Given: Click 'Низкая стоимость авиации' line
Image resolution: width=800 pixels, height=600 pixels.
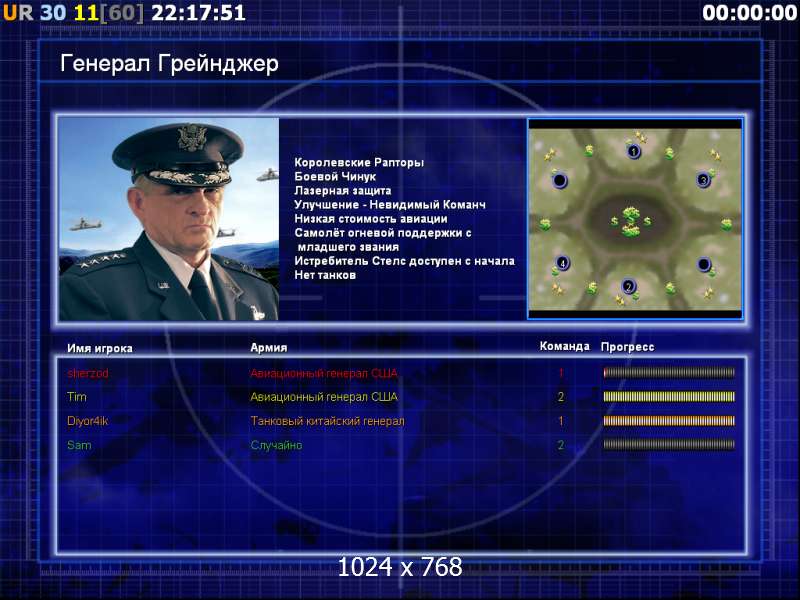Looking at the screenshot, I should click(370, 219).
